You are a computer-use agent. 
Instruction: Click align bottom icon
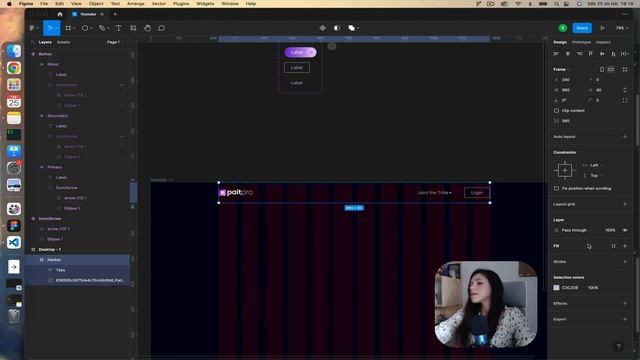coord(613,53)
